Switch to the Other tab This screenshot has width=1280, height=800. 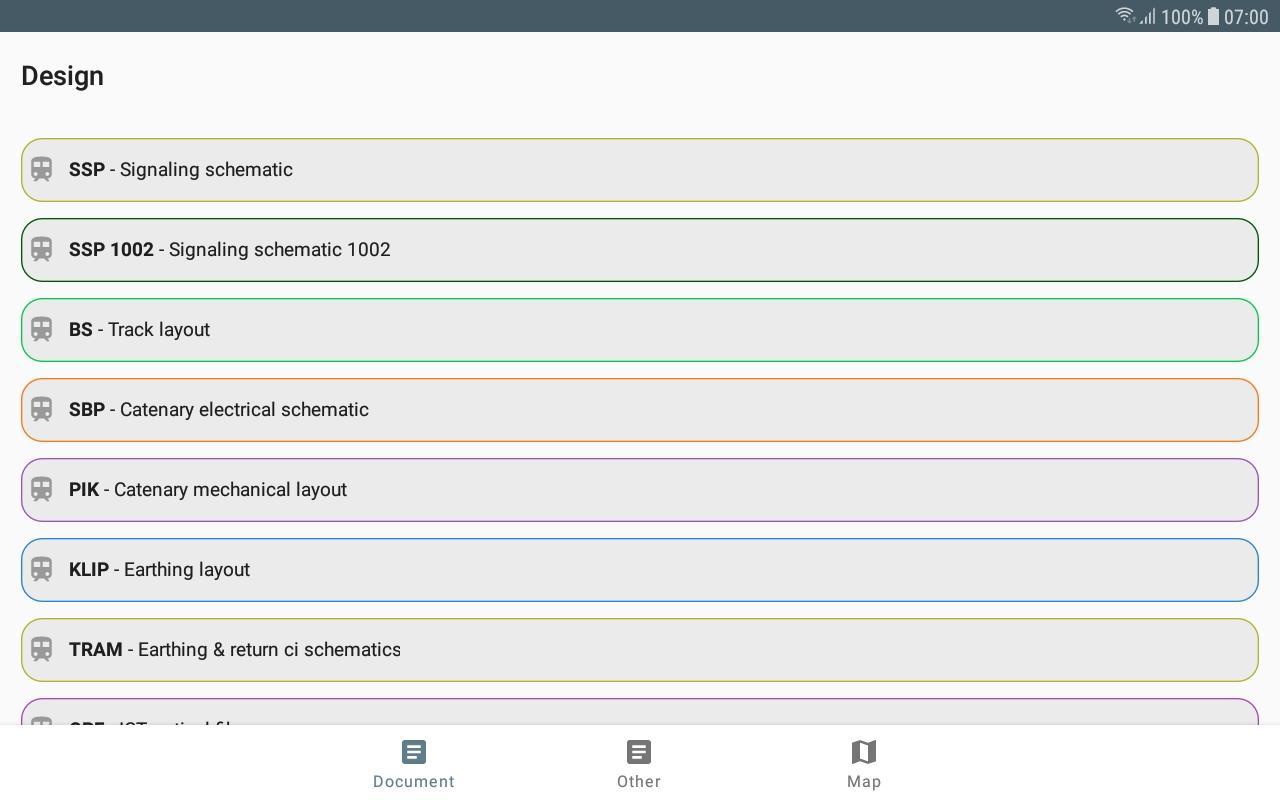click(x=639, y=765)
